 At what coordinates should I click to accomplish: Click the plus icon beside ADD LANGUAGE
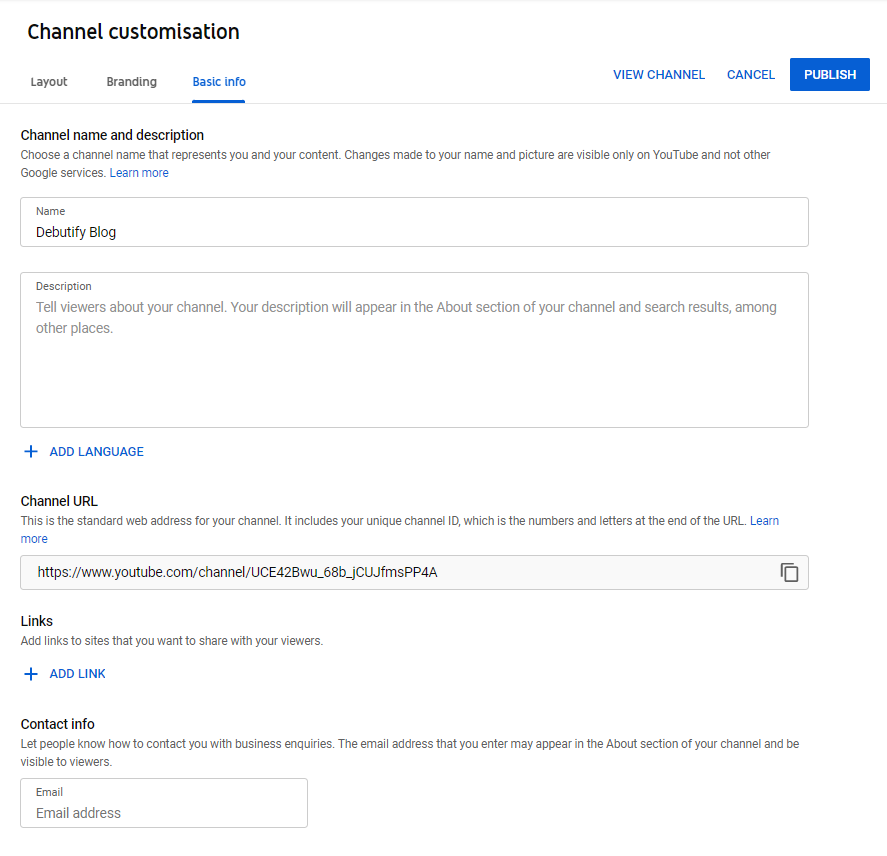pos(31,451)
